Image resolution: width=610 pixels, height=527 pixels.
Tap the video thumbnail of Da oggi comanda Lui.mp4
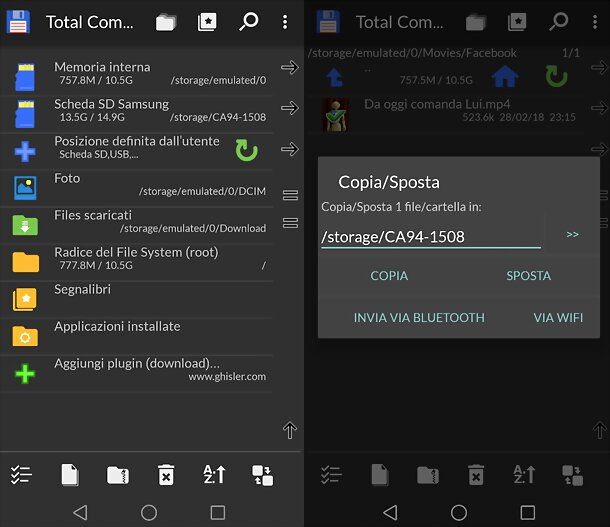tap(336, 115)
